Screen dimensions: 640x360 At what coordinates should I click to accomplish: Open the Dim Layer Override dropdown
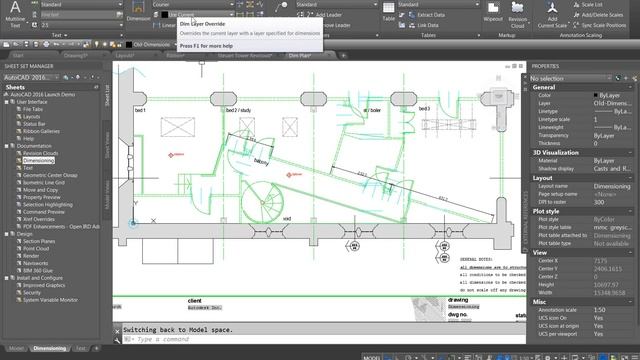click(198, 15)
